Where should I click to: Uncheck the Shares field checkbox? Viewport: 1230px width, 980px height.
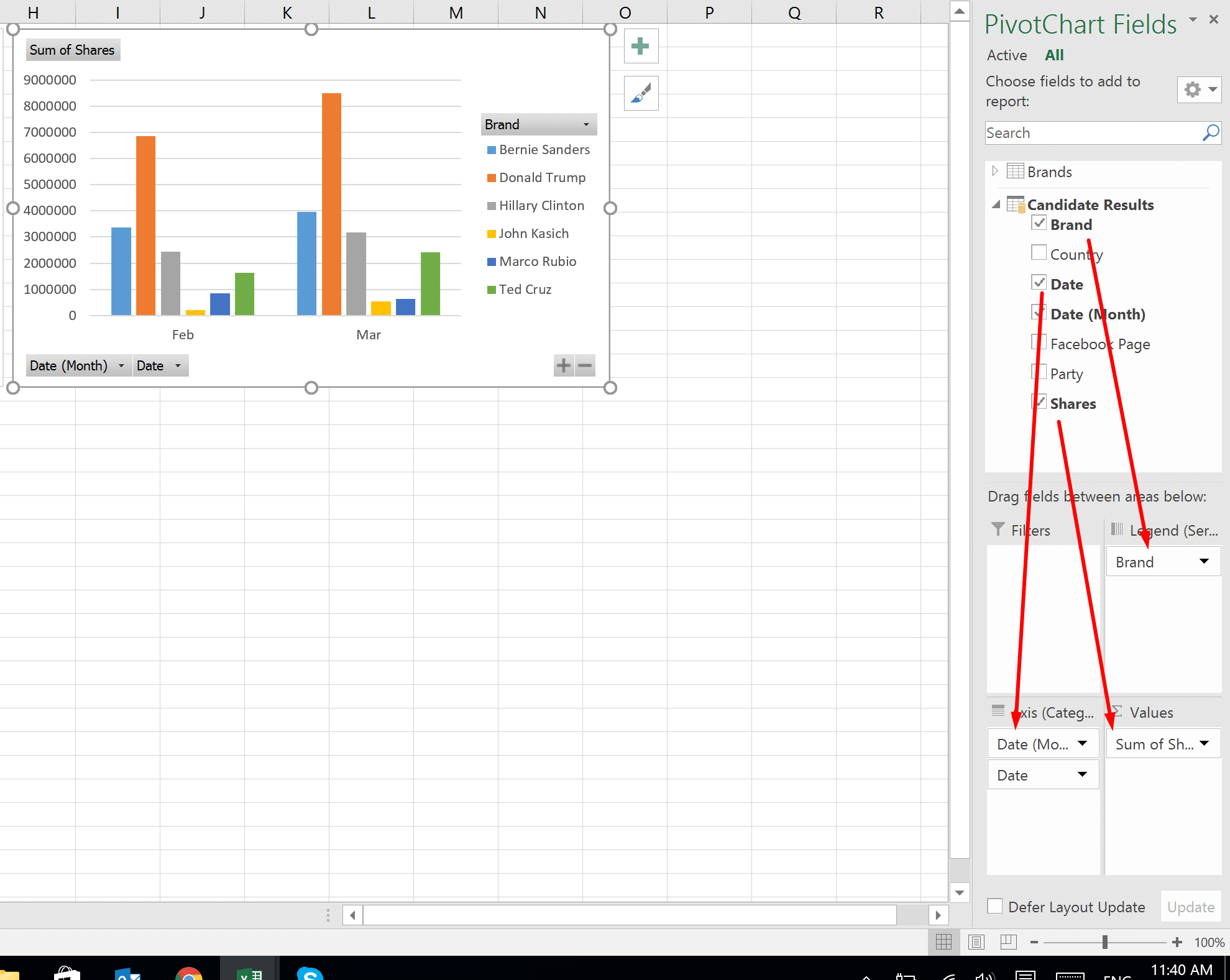point(1039,401)
